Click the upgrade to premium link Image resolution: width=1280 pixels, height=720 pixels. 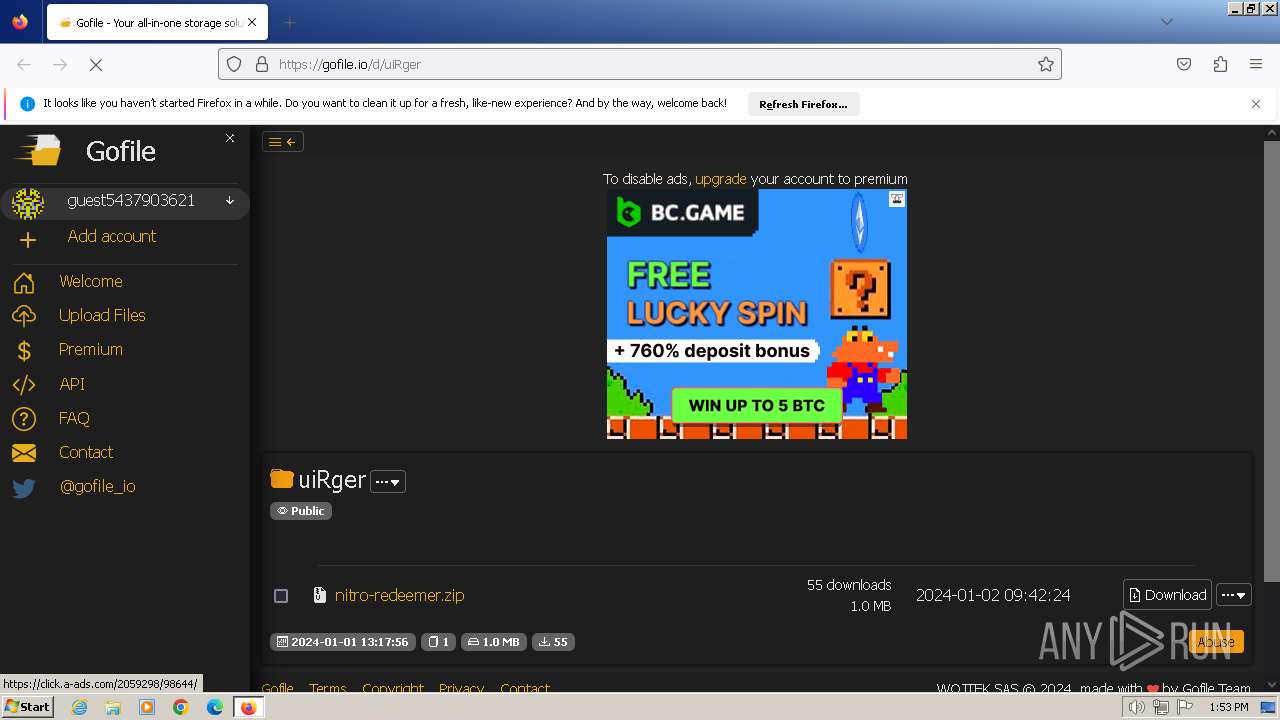pyautogui.click(x=721, y=179)
